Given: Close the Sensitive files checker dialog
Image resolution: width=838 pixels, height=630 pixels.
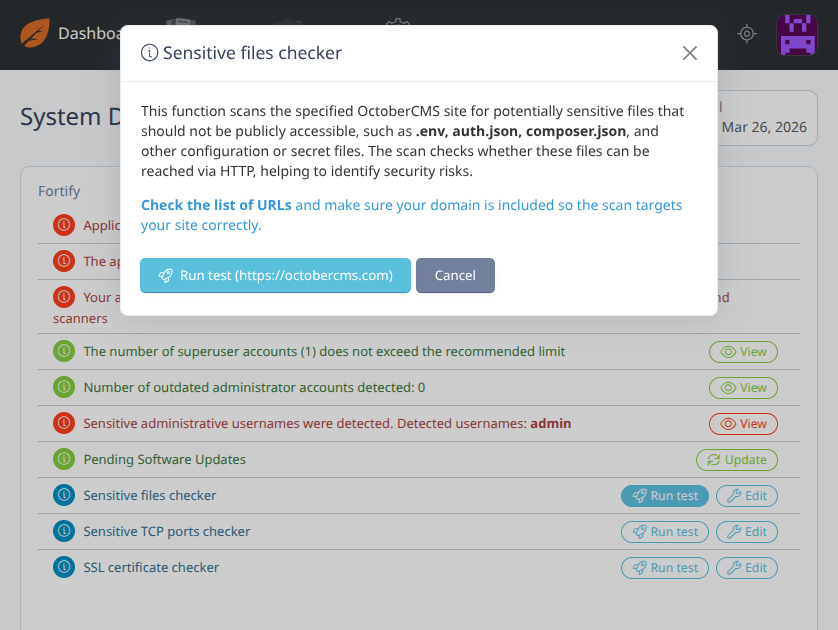Looking at the screenshot, I should tap(690, 54).
